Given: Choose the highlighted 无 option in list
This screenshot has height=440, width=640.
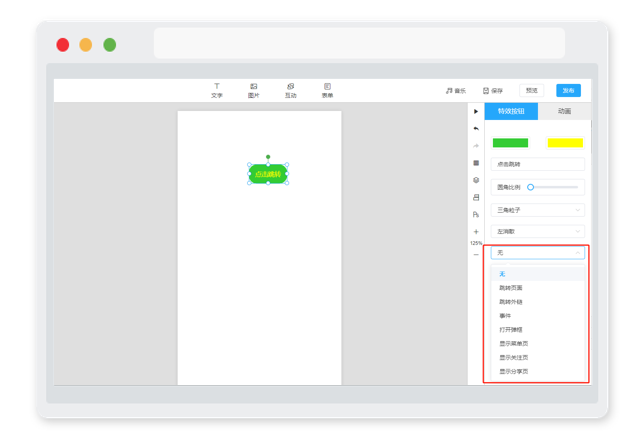Looking at the screenshot, I should (x=538, y=274).
